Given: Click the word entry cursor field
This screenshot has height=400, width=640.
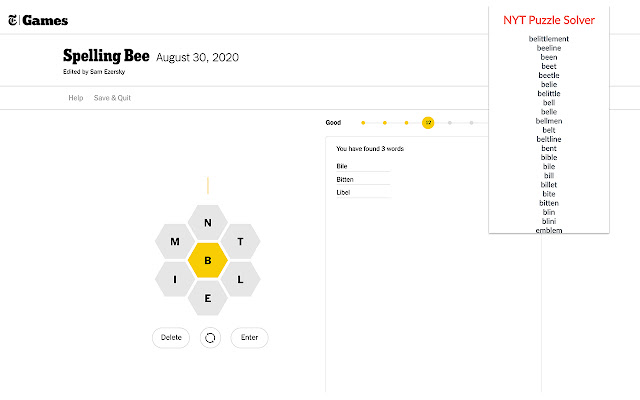Looking at the screenshot, I should click(x=208, y=186).
